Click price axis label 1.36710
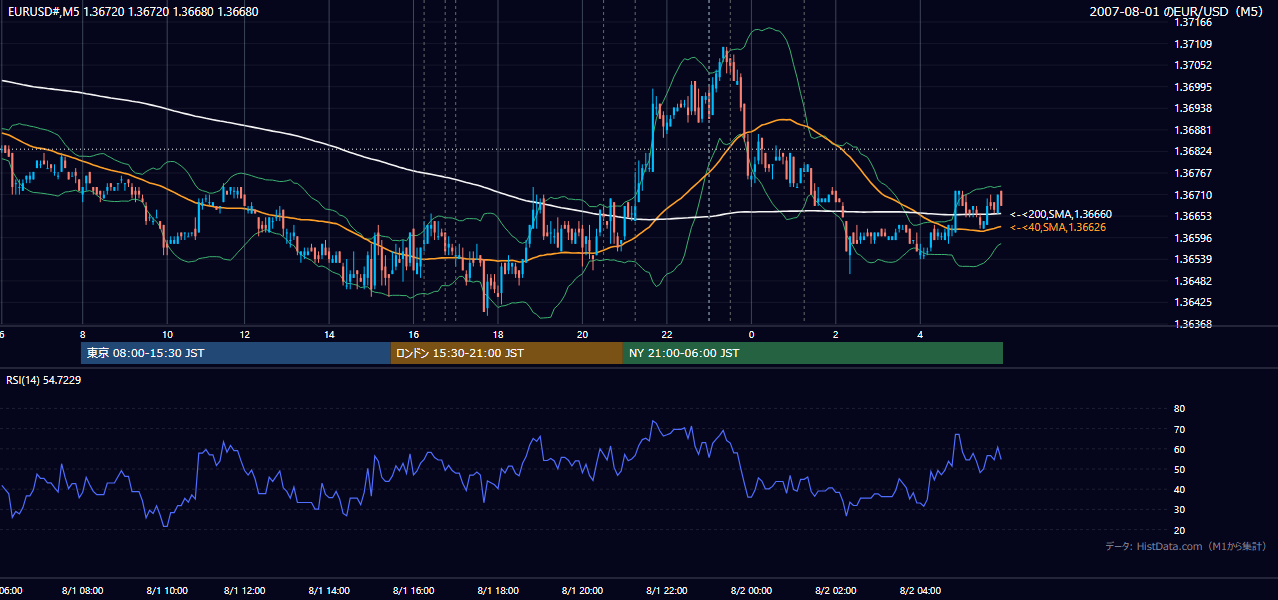The width and height of the screenshot is (1278, 600). [1193, 195]
